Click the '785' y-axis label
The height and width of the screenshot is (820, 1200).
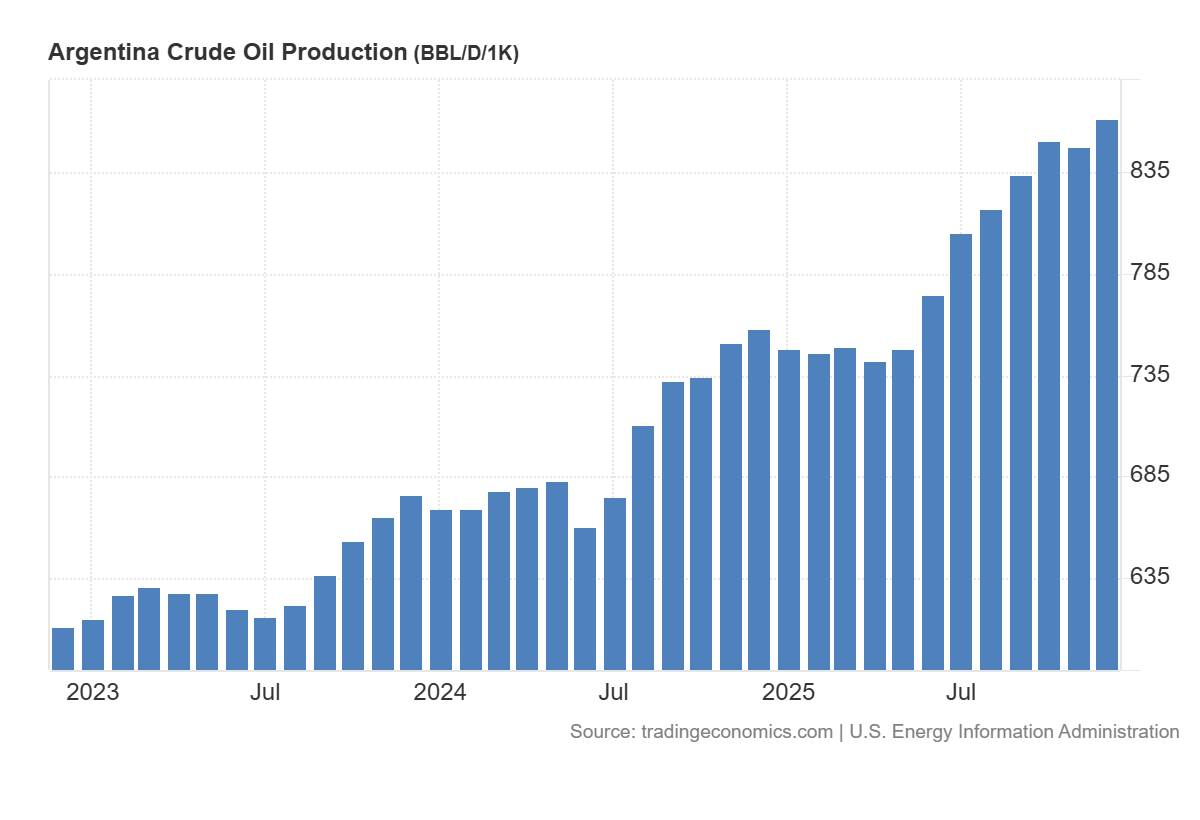coord(1149,272)
